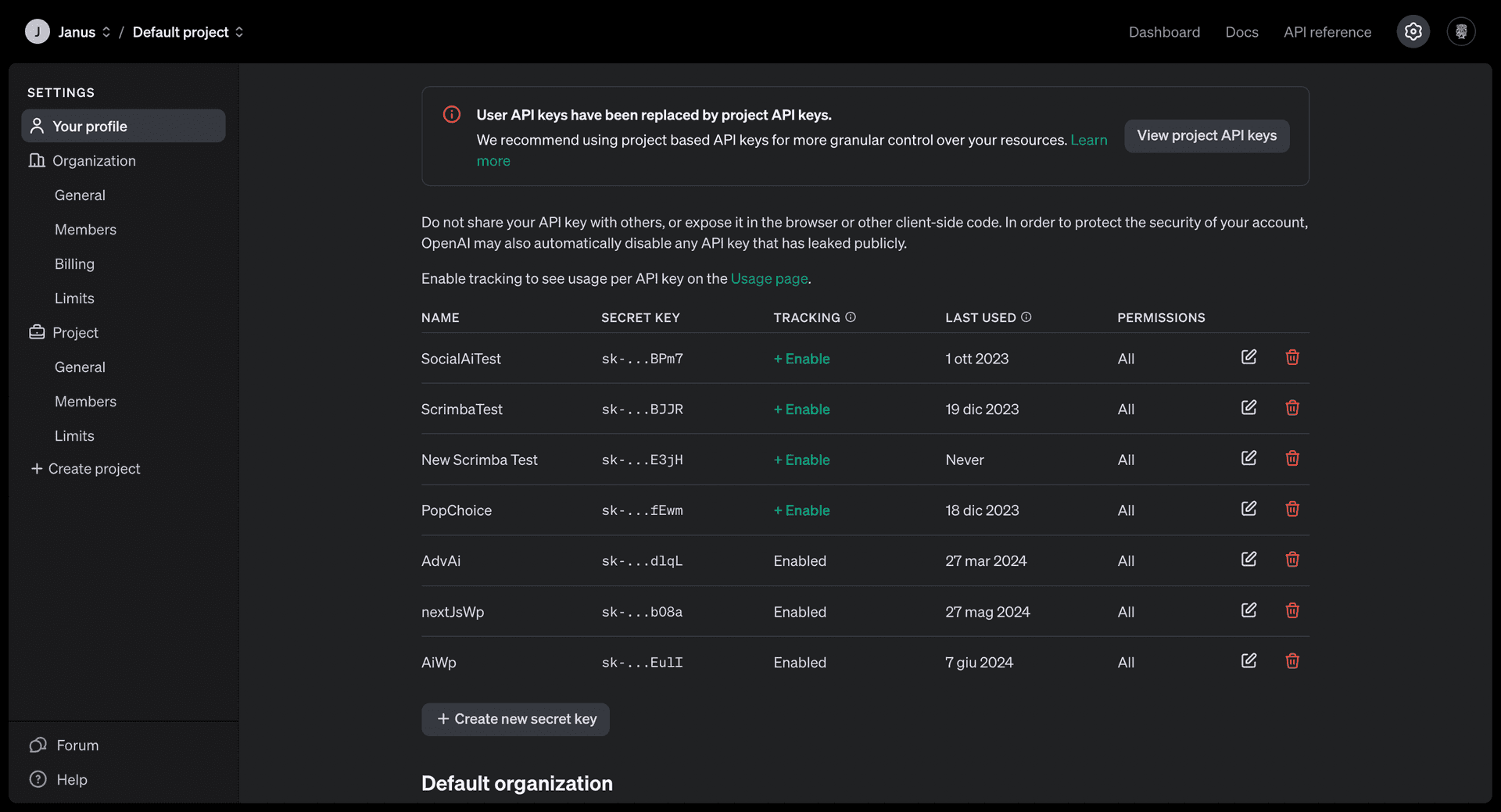Enable tracking for PopChoice
The height and width of the screenshot is (812, 1501).
click(801, 510)
